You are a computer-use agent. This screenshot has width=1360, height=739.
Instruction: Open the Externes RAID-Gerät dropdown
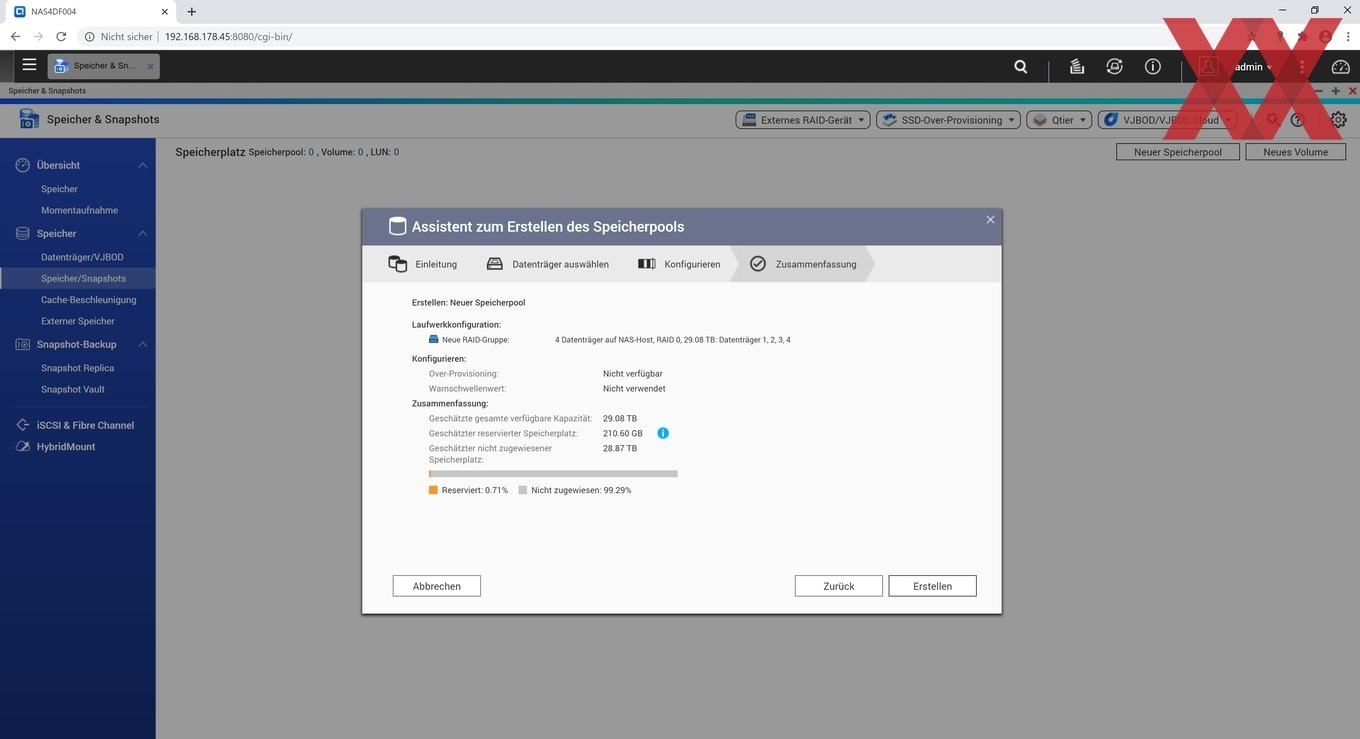[803, 120]
